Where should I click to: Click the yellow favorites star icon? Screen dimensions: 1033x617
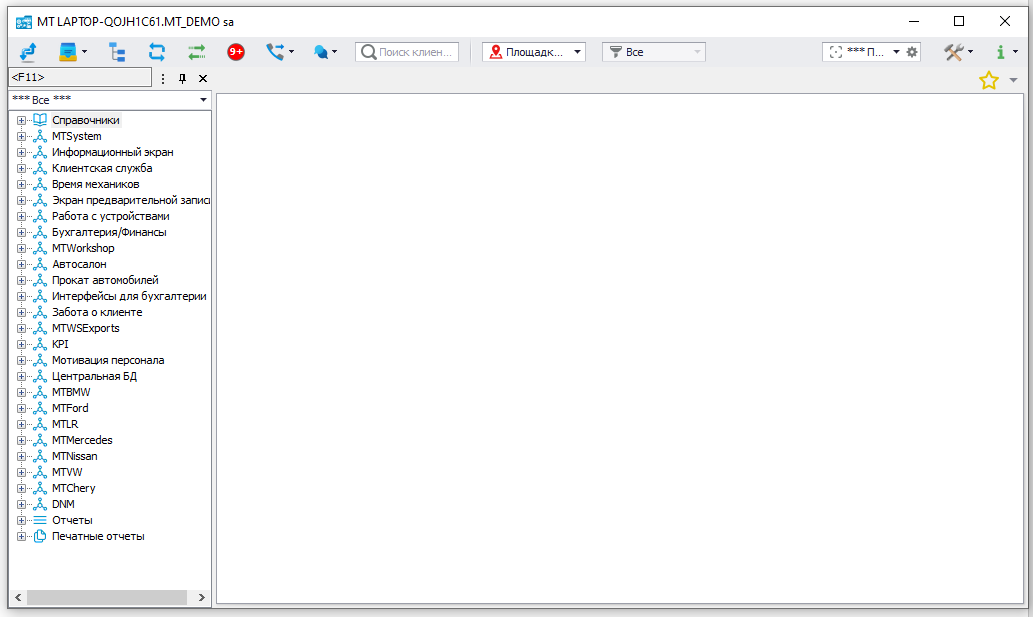(989, 81)
